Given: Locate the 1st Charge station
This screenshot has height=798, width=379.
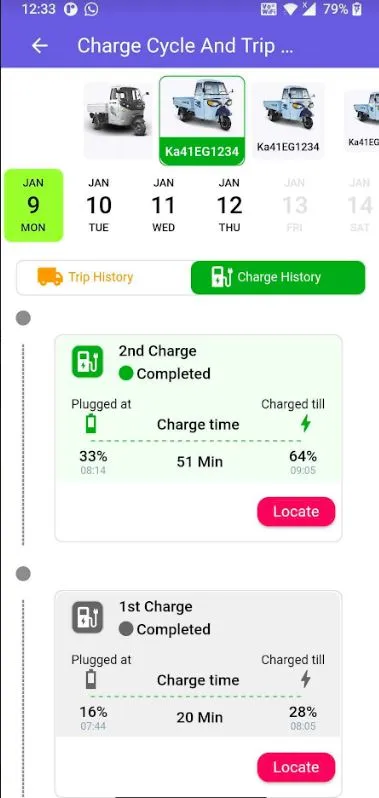Looking at the screenshot, I should click(x=296, y=767).
